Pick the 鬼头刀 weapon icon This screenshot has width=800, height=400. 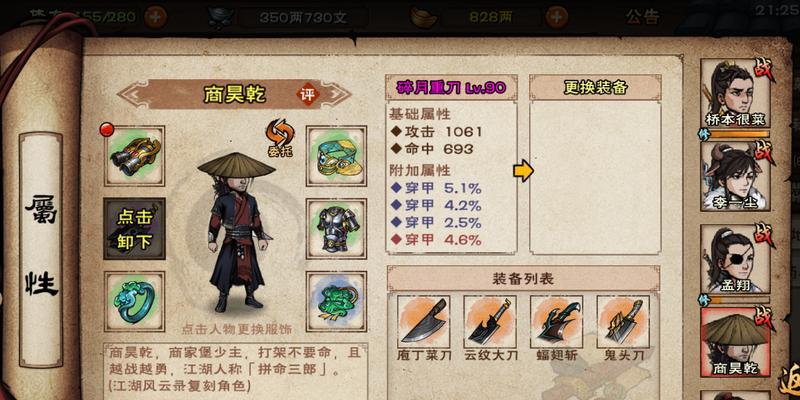pyautogui.click(x=623, y=322)
